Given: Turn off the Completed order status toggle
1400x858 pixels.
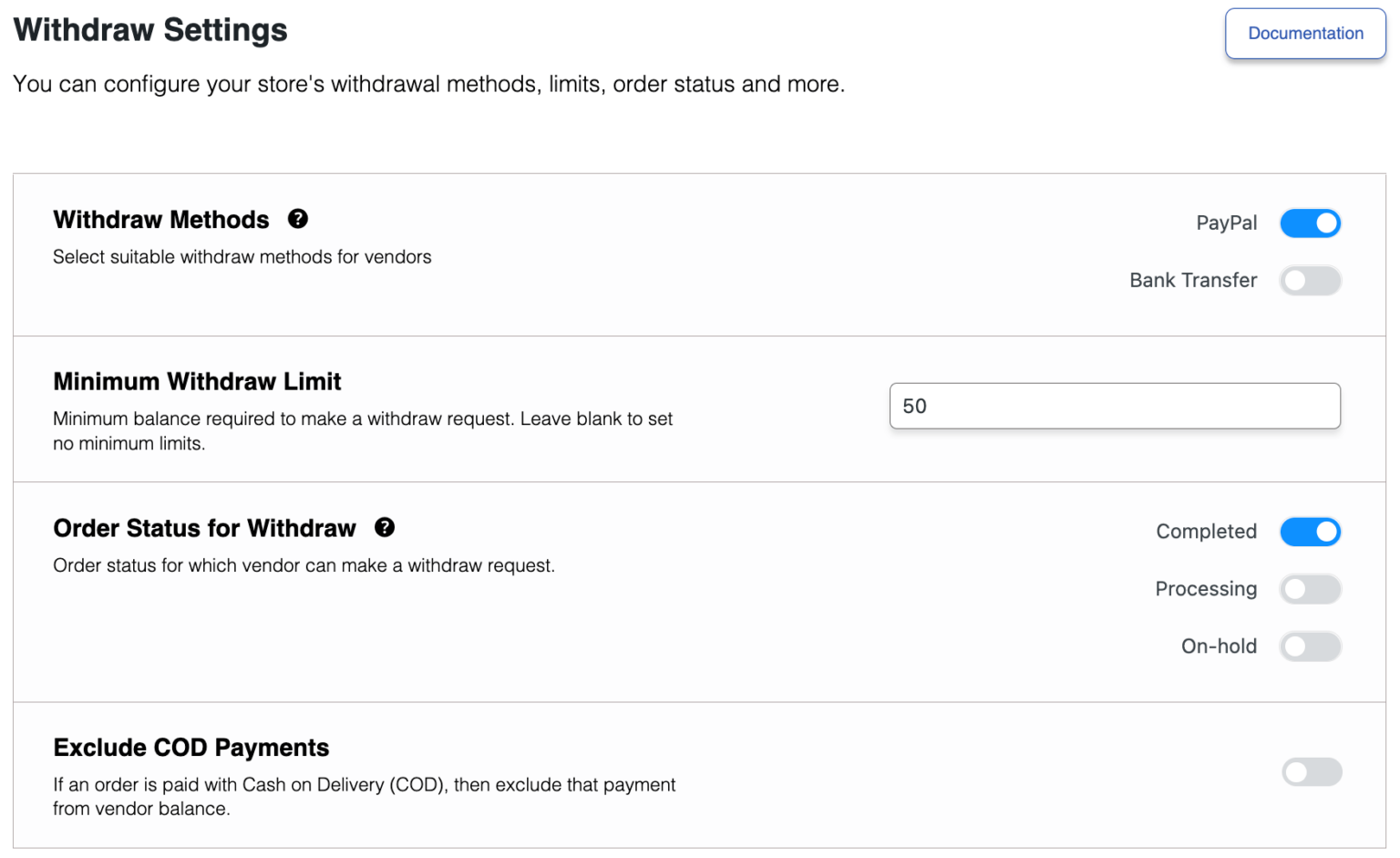Looking at the screenshot, I should coord(1311,532).
